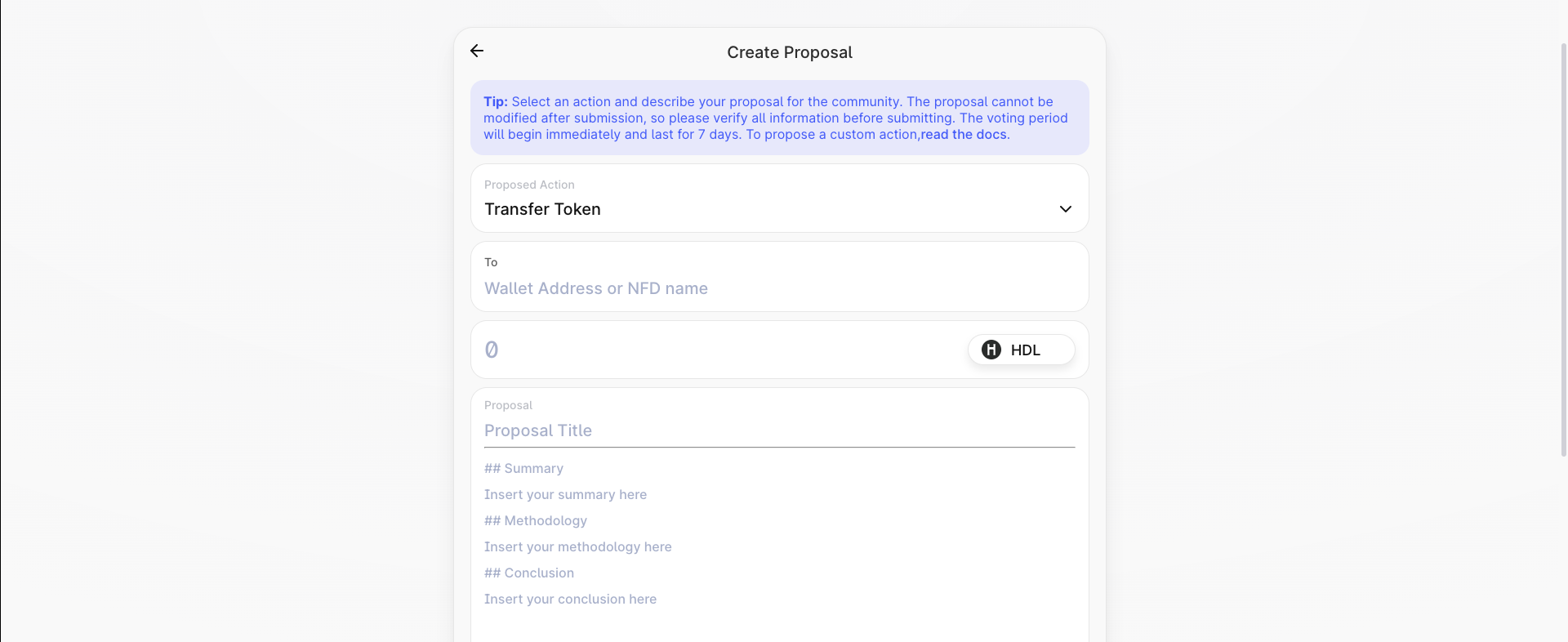This screenshot has height=642, width=1568.
Task: Open the Transfer Token action dropdown
Action: (x=768, y=209)
